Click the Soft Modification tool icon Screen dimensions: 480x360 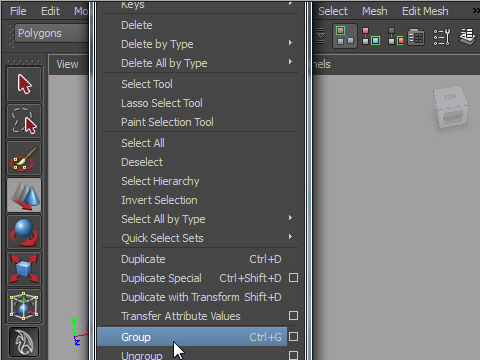tap(24, 342)
